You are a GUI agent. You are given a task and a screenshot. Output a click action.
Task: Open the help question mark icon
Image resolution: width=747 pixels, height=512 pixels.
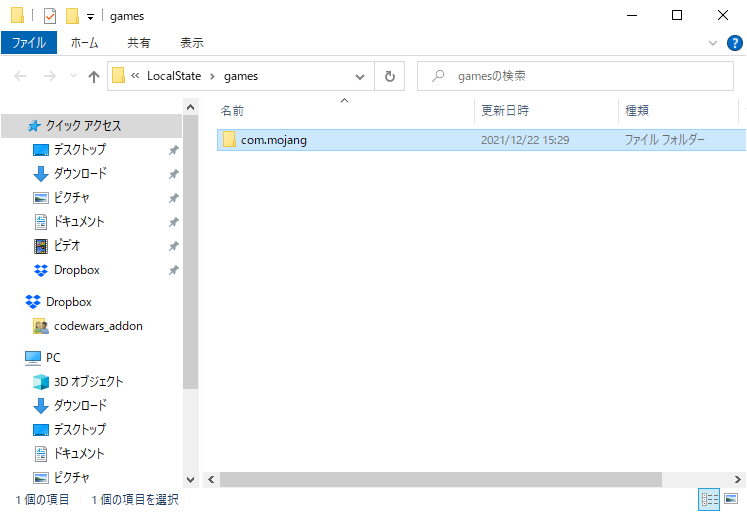(734, 43)
